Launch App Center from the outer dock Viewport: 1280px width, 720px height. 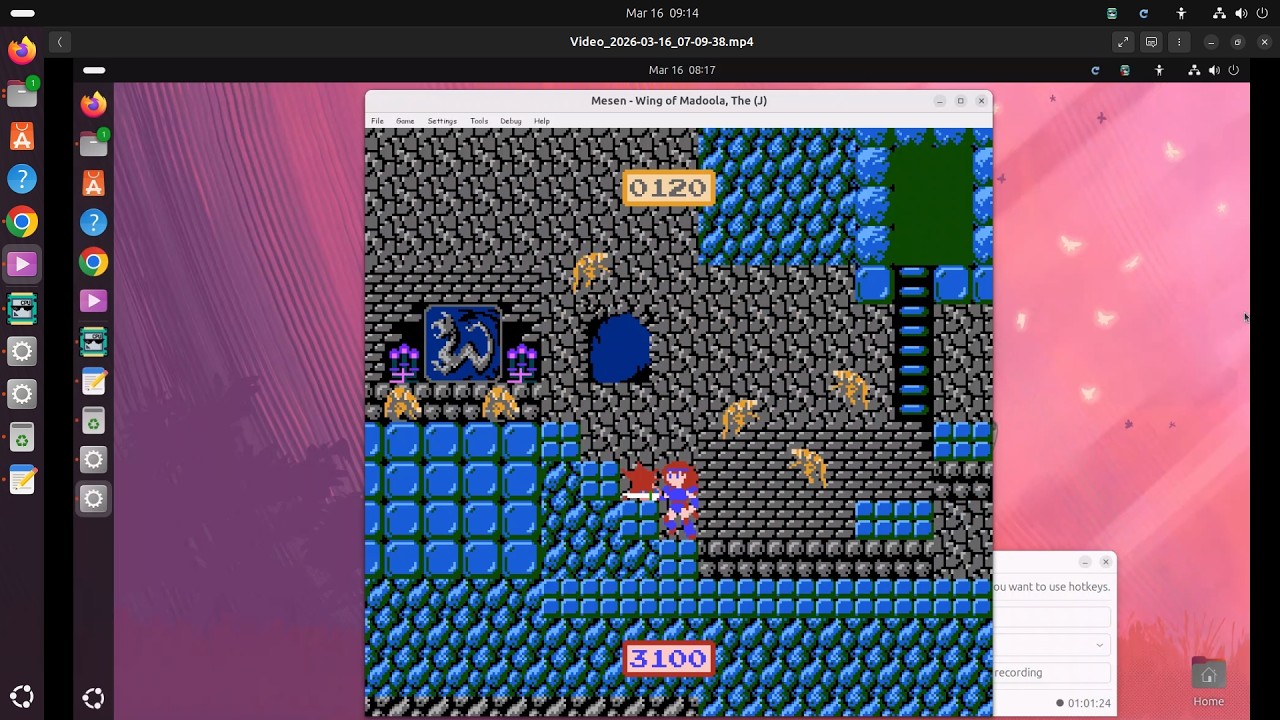click(22, 136)
